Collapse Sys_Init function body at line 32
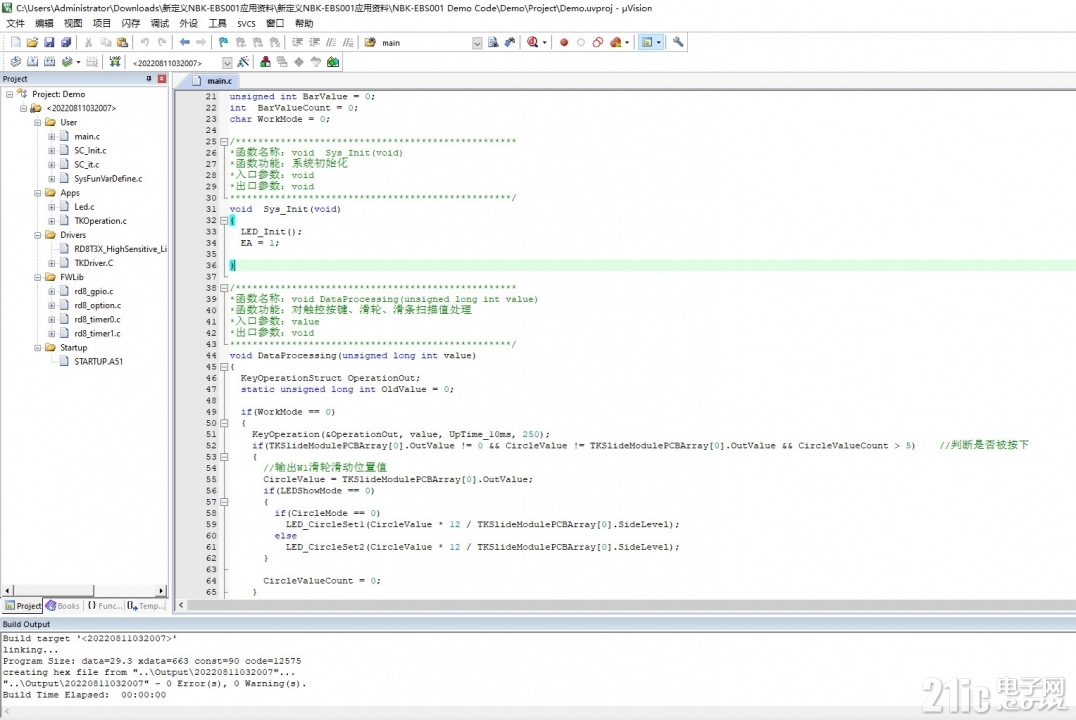 point(224,220)
